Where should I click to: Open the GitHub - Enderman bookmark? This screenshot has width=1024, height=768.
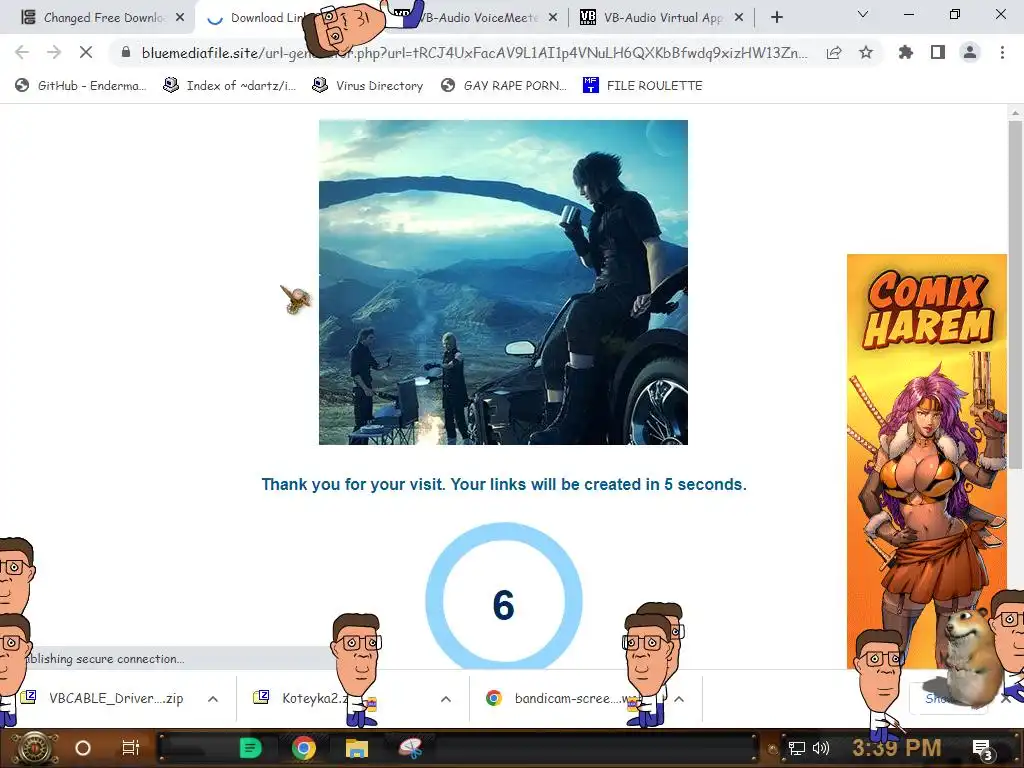[81, 86]
